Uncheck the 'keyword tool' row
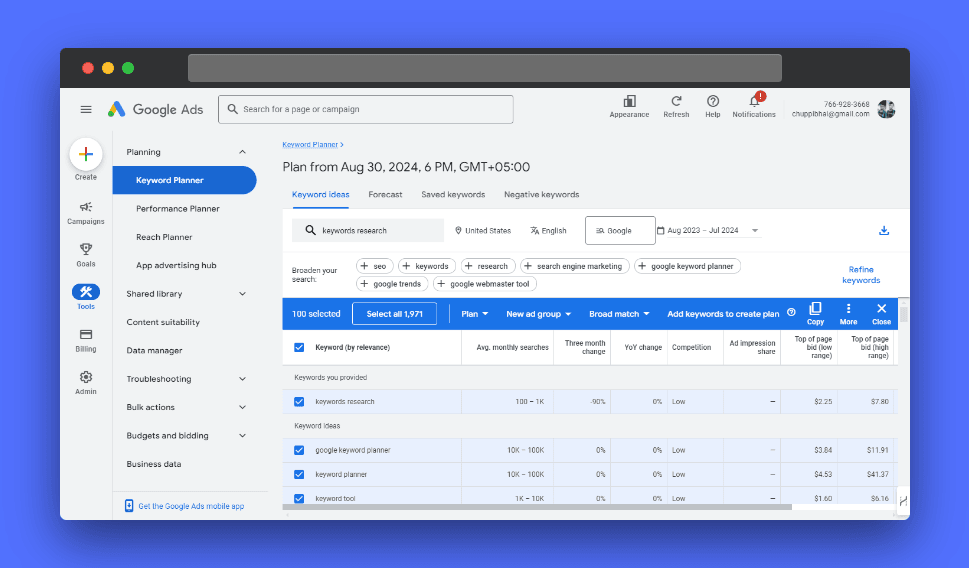The image size is (969, 568). coord(299,498)
